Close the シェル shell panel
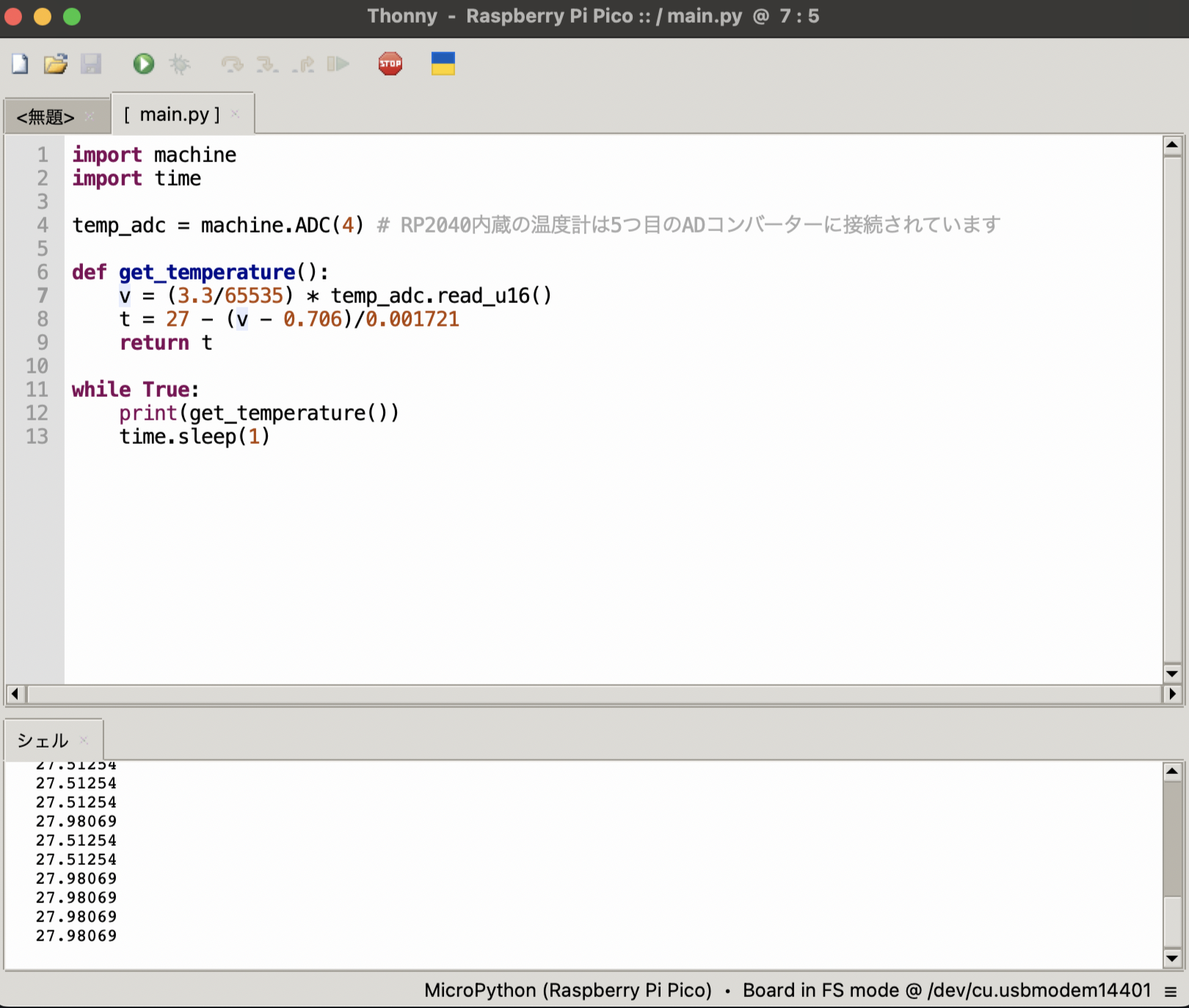Screen dimensions: 1189x1008 [83, 740]
